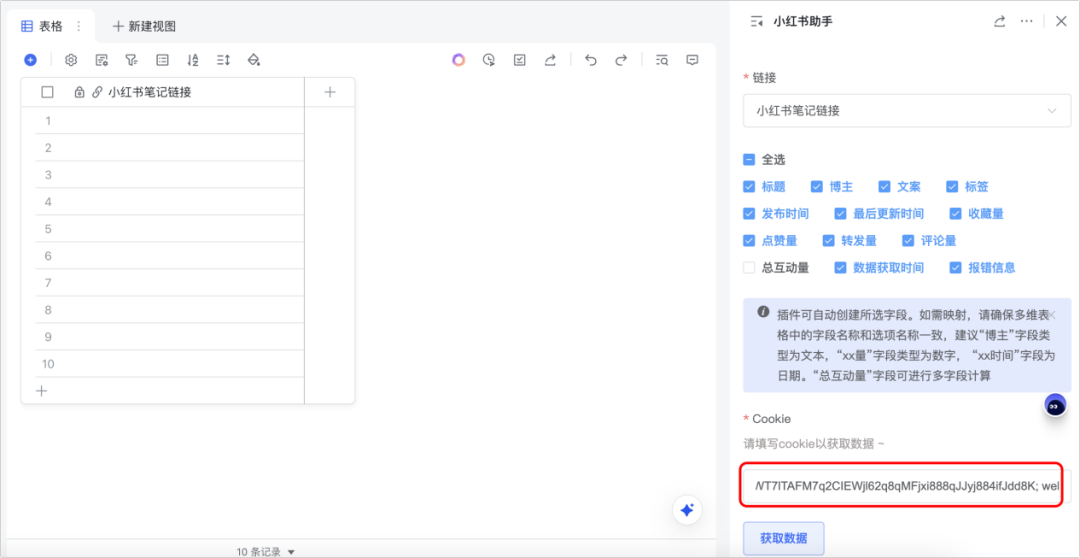Click the plus to add a new row
The height and width of the screenshot is (558, 1080).
(42, 391)
